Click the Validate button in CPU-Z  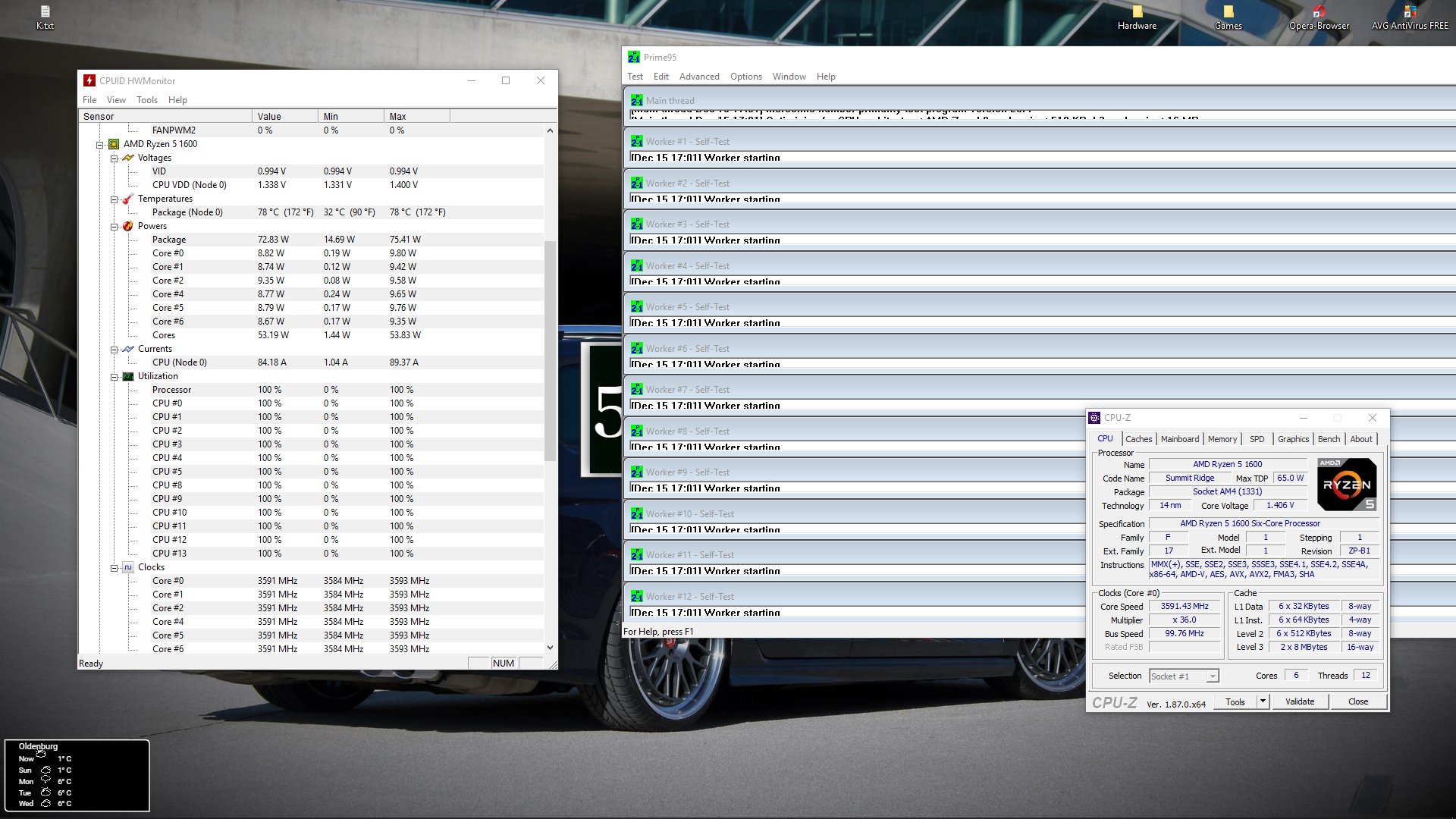[1299, 701]
